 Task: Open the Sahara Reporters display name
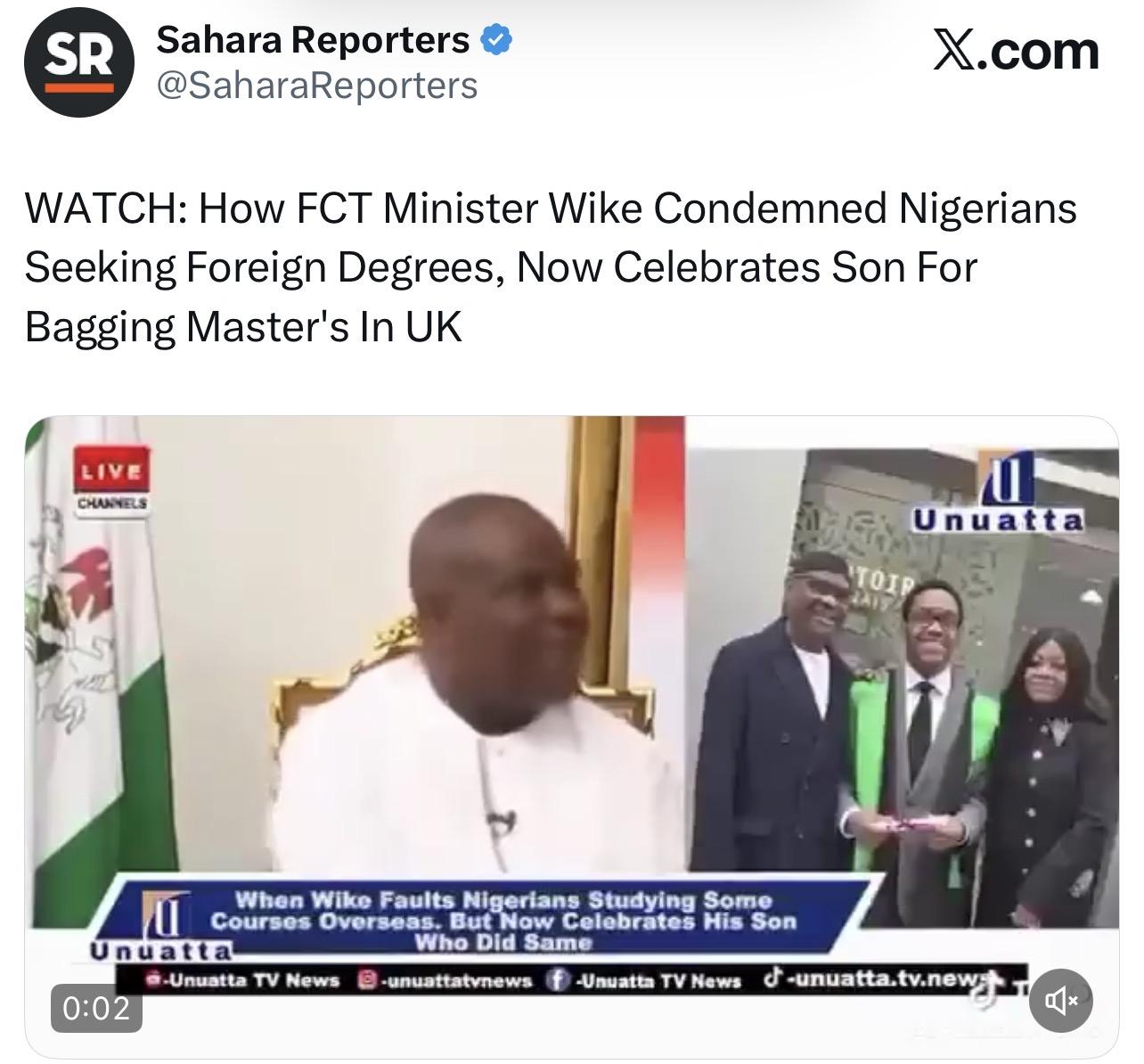click(x=313, y=40)
